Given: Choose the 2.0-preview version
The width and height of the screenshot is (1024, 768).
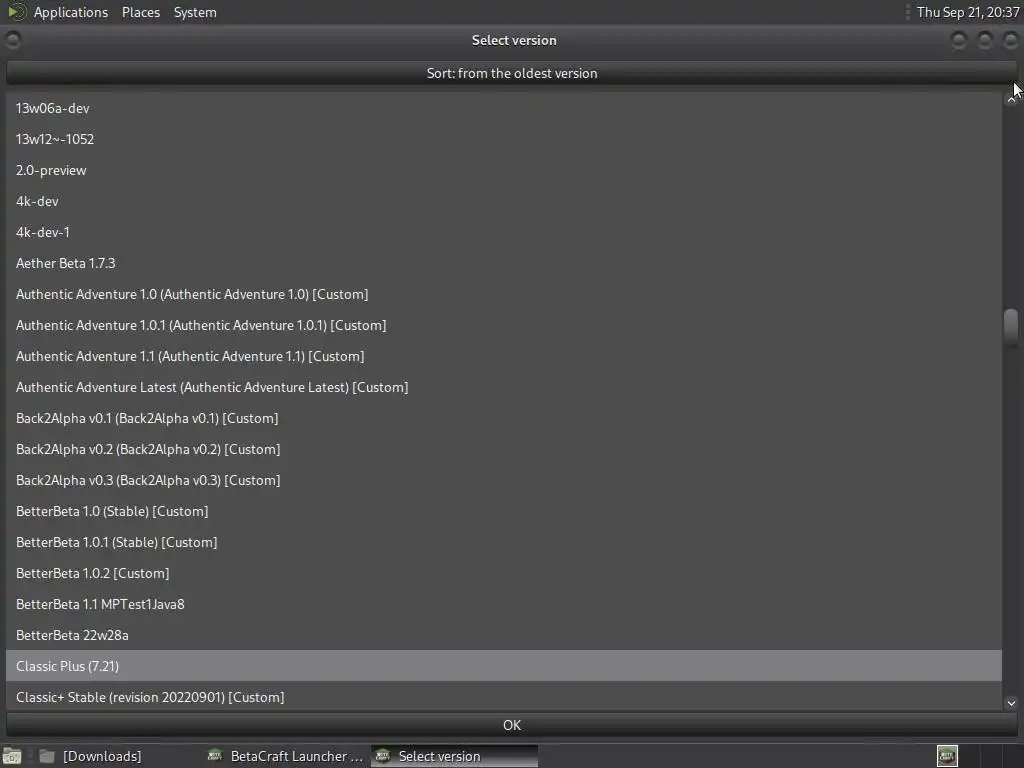Looking at the screenshot, I should (x=504, y=170).
